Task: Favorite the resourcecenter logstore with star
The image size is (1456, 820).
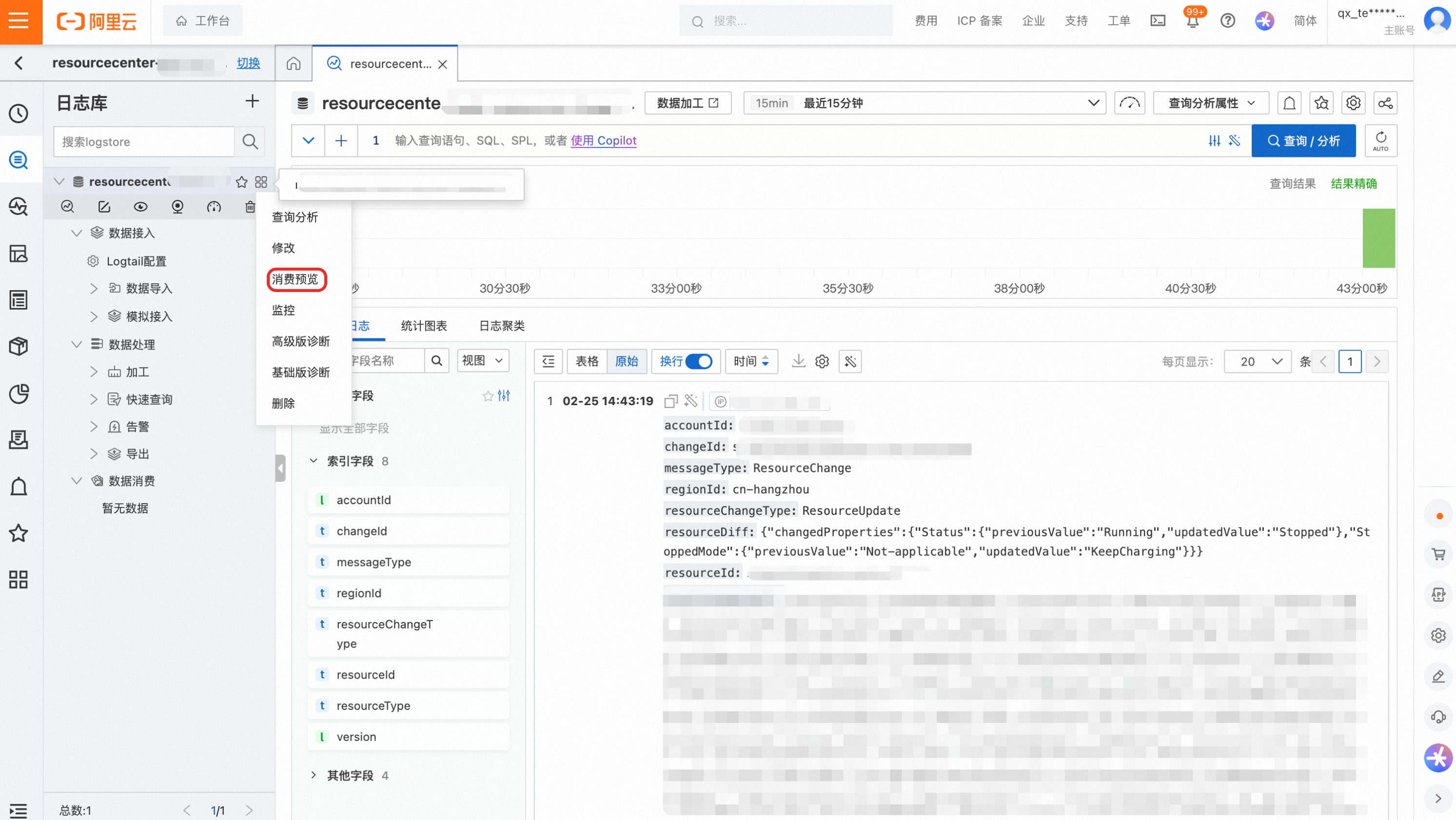Action: pos(241,181)
